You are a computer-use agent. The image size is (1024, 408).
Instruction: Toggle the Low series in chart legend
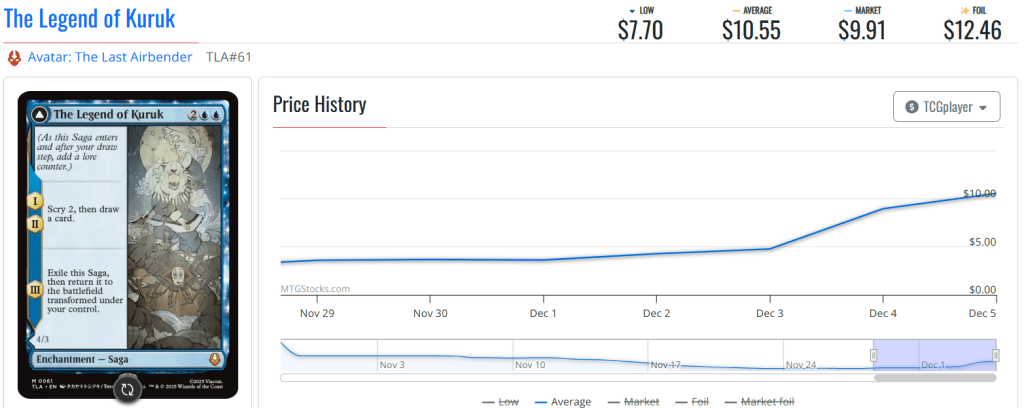(x=501, y=401)
